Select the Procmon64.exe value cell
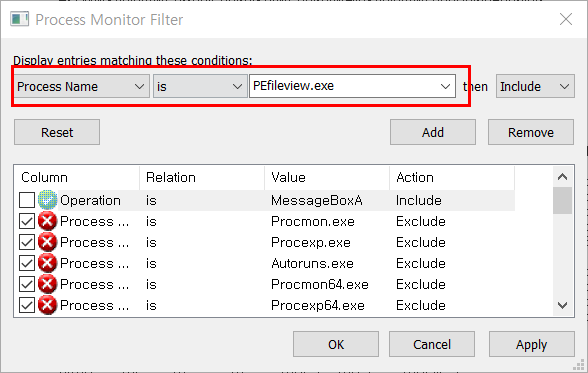 pos(320,285)
